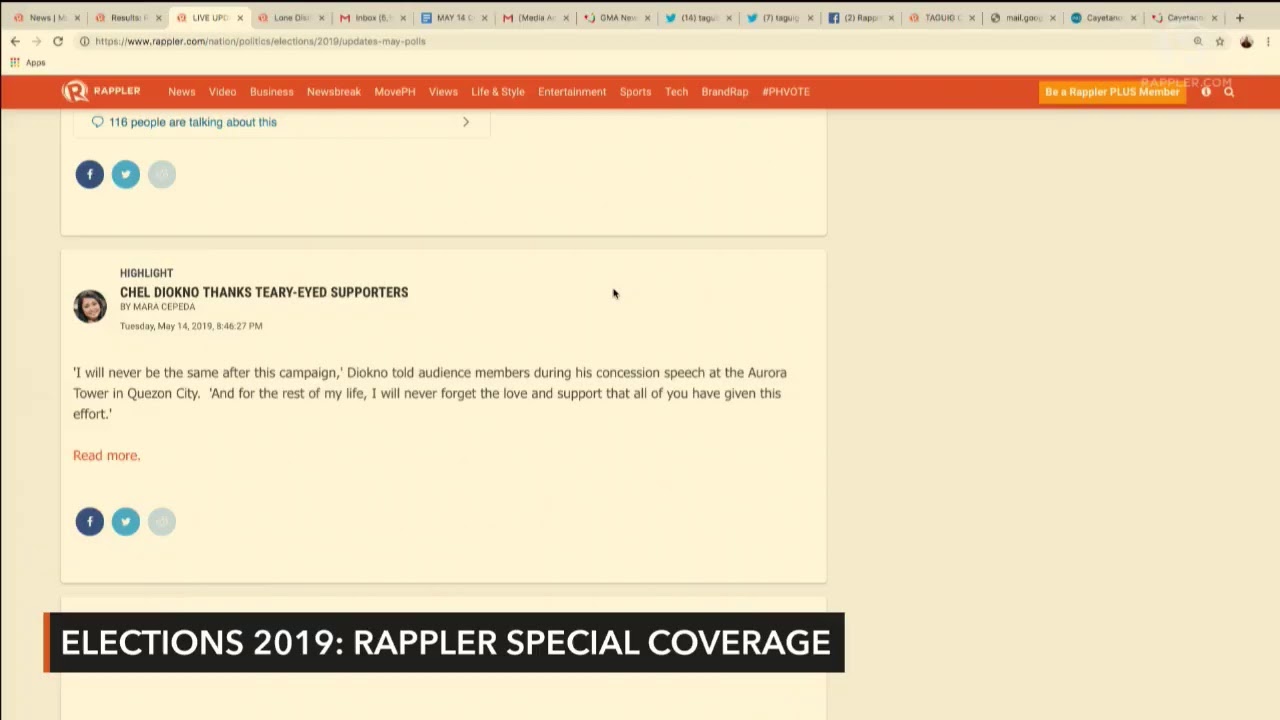Open the Life & Style section
The image size is (1280, 720).
498,92
